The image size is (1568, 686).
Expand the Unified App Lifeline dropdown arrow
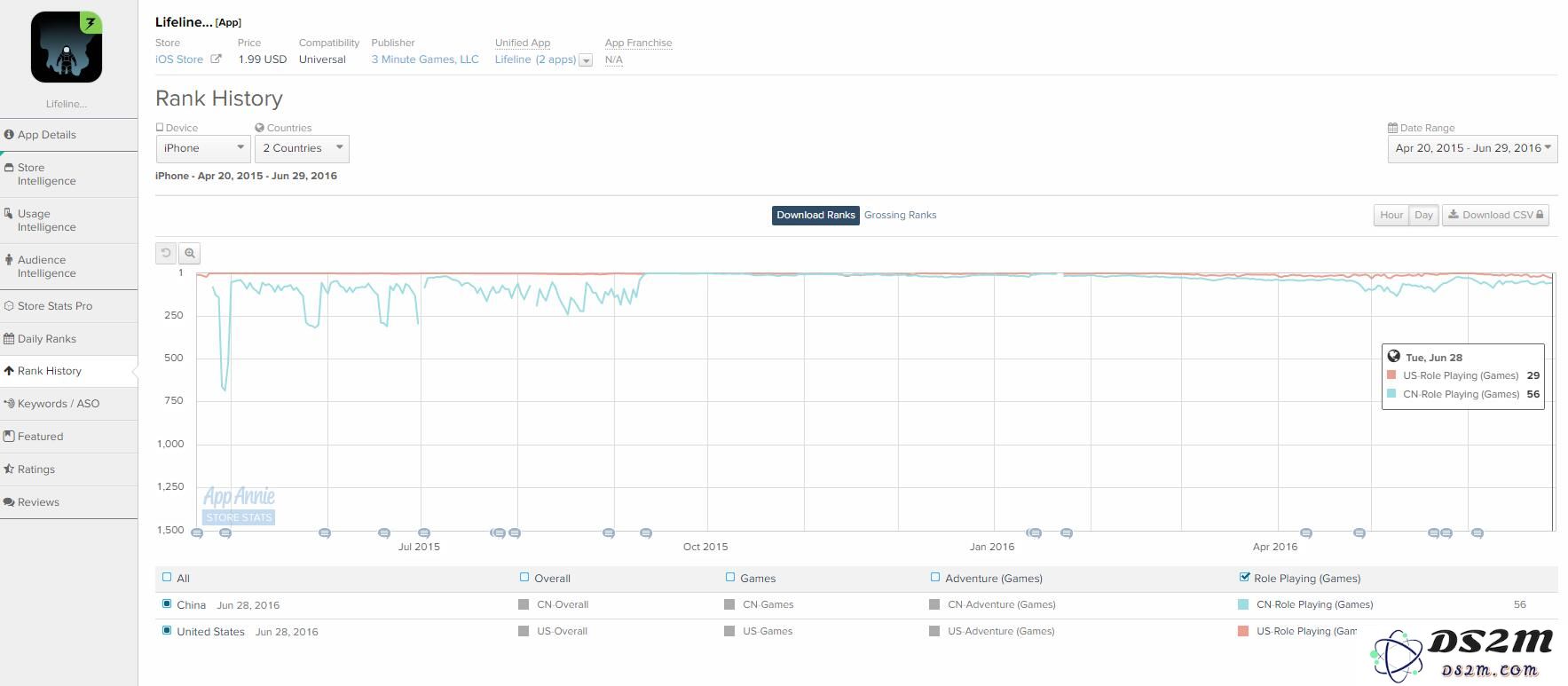(586, 60)
